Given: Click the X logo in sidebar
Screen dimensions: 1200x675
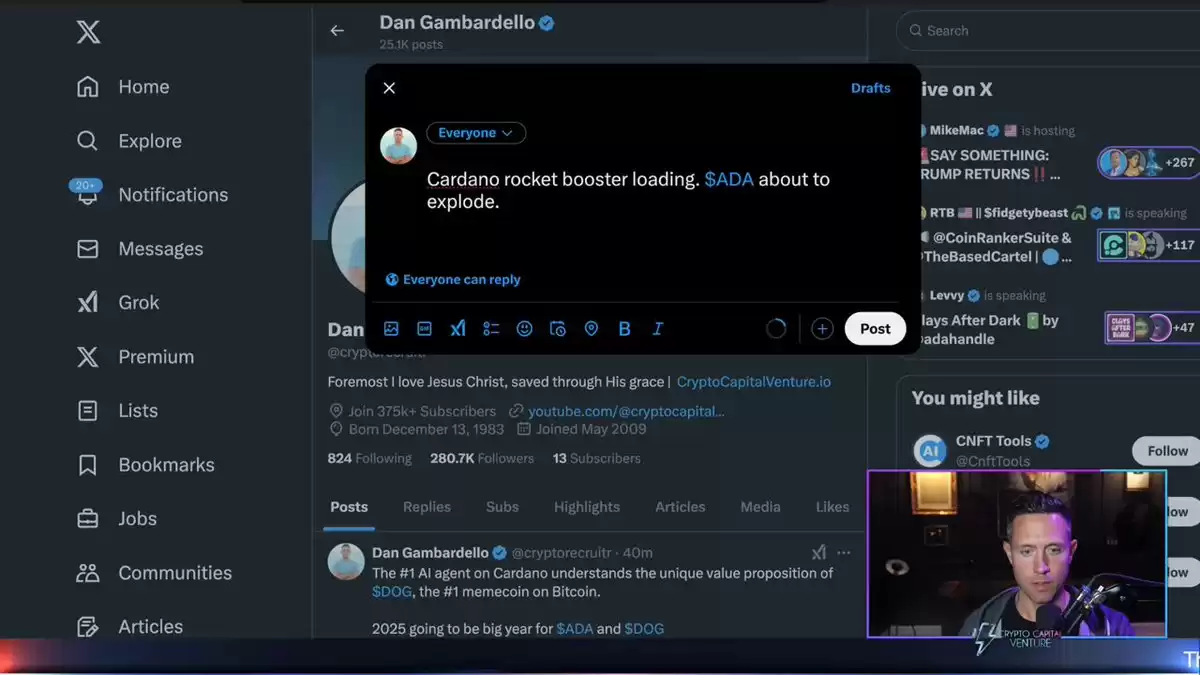Looking at the screenshot, I should click(x=88, y=32).
